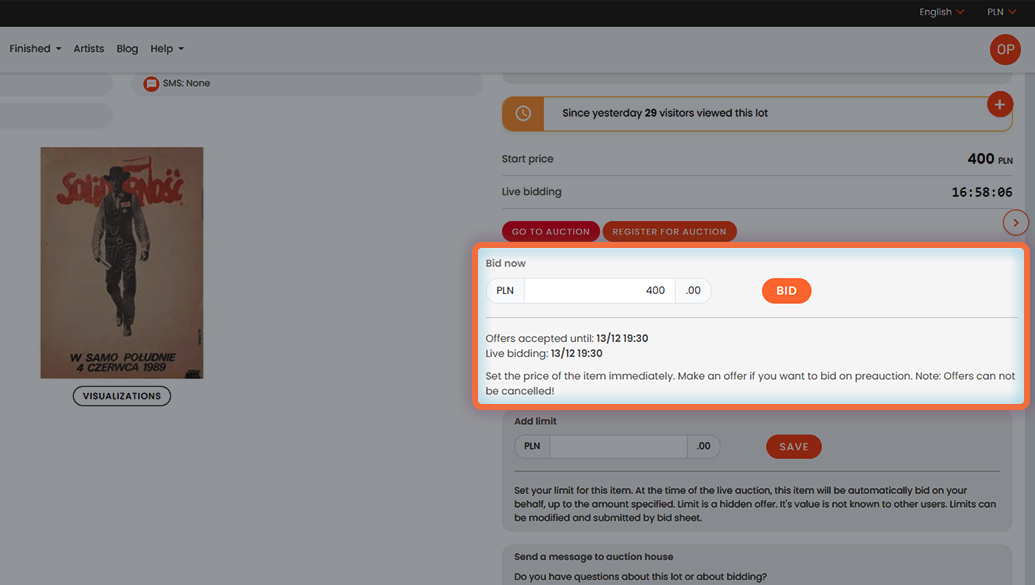Open the Blog page
The height and width of the screenshot is (585, 1035).
[x=127, y=49]
